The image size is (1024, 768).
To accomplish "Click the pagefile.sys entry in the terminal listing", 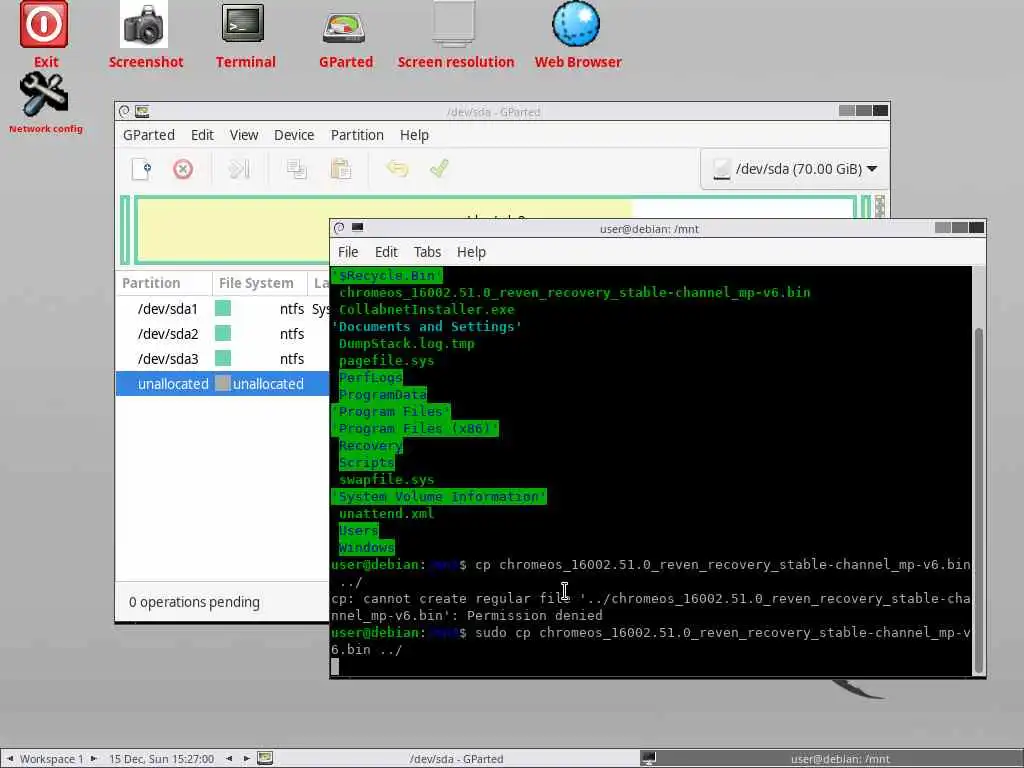I will [386, 360].
